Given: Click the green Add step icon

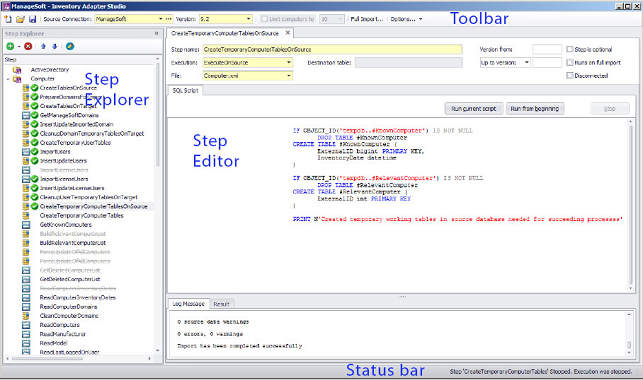Looking at the screenshot, I should [10, 46].
